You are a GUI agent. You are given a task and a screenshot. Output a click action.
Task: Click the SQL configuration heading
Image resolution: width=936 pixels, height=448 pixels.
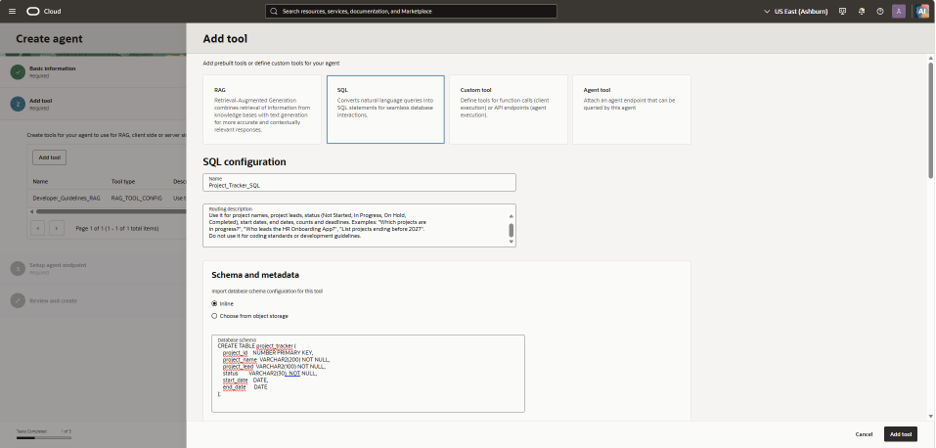pyautogui.click(x=244, y=162)
